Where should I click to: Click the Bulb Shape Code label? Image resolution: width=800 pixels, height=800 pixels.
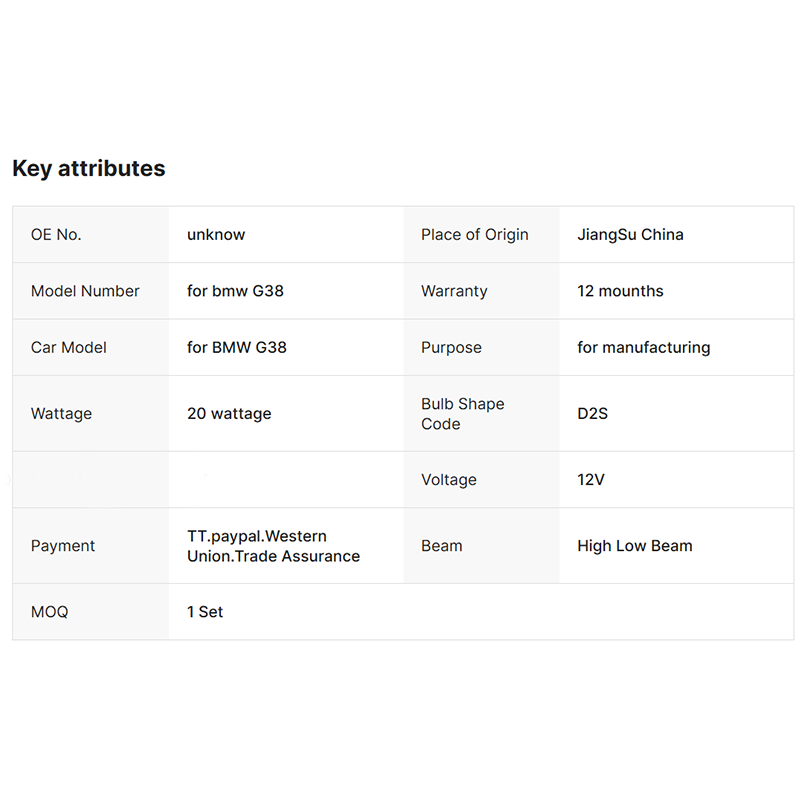coord(463,413)
